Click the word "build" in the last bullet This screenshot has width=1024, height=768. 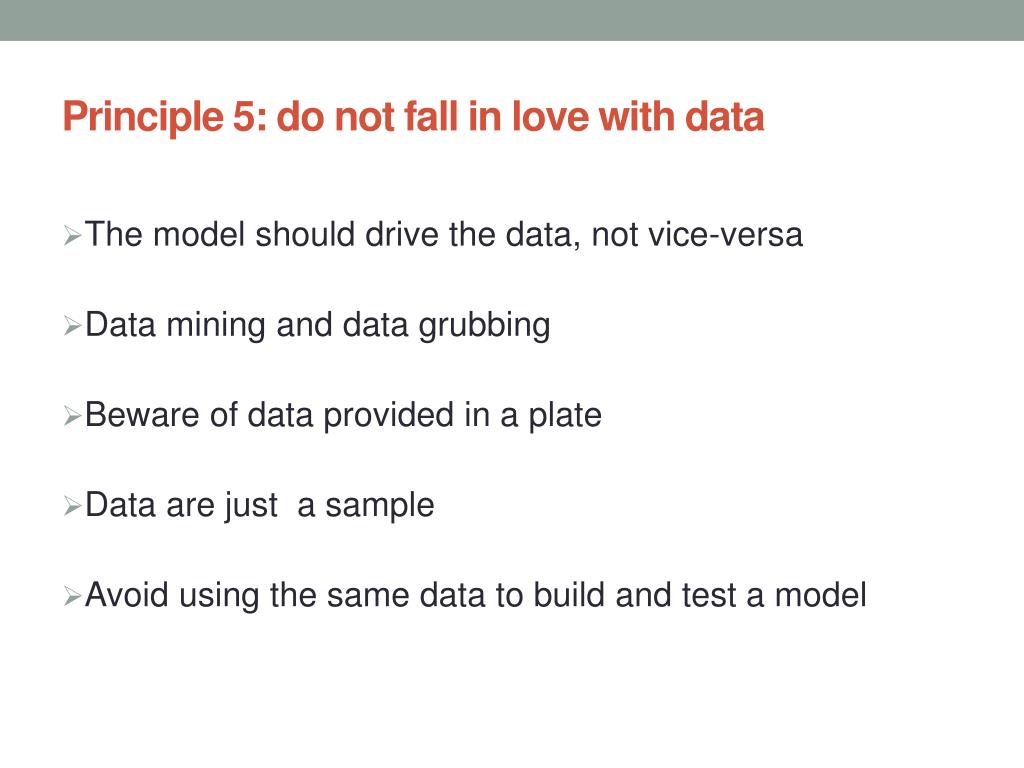[x=569, y=595]
